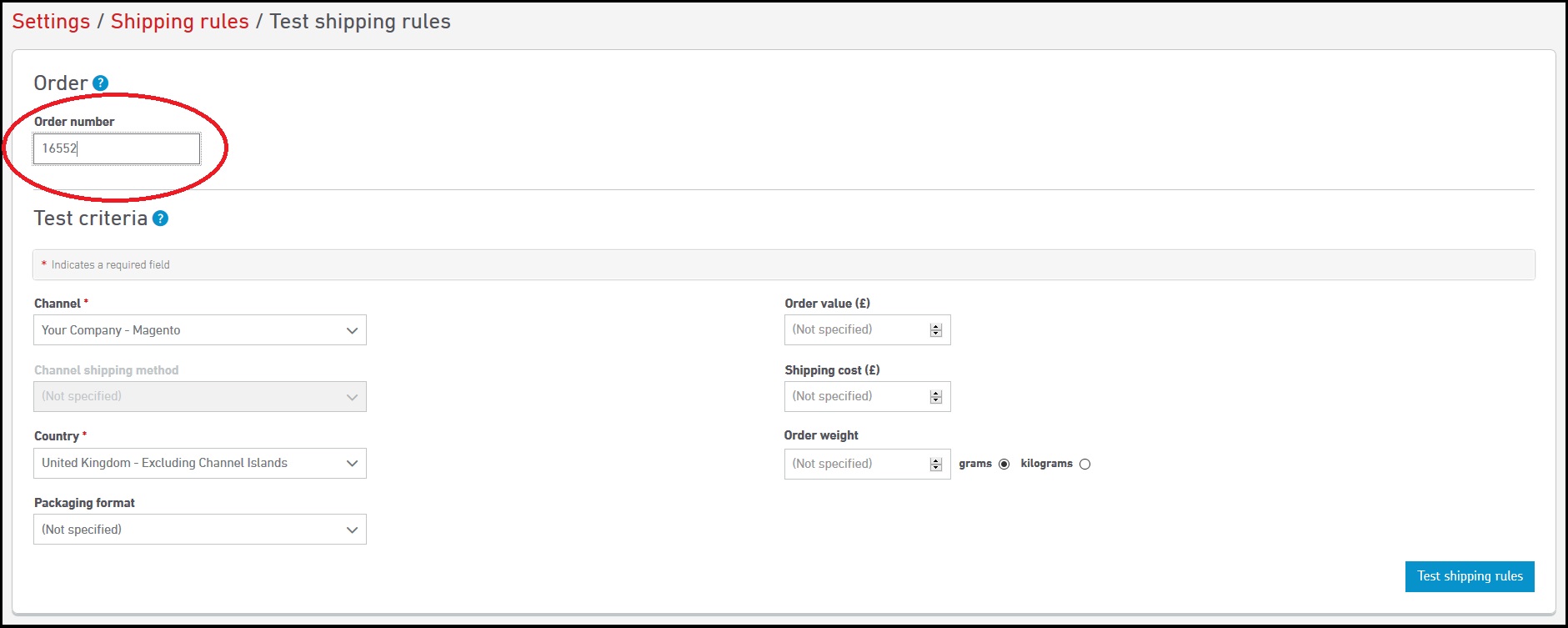1568x628 pixels.
Task: Click the Channel dropdown chevron arrow
Action: click(352, 330)
